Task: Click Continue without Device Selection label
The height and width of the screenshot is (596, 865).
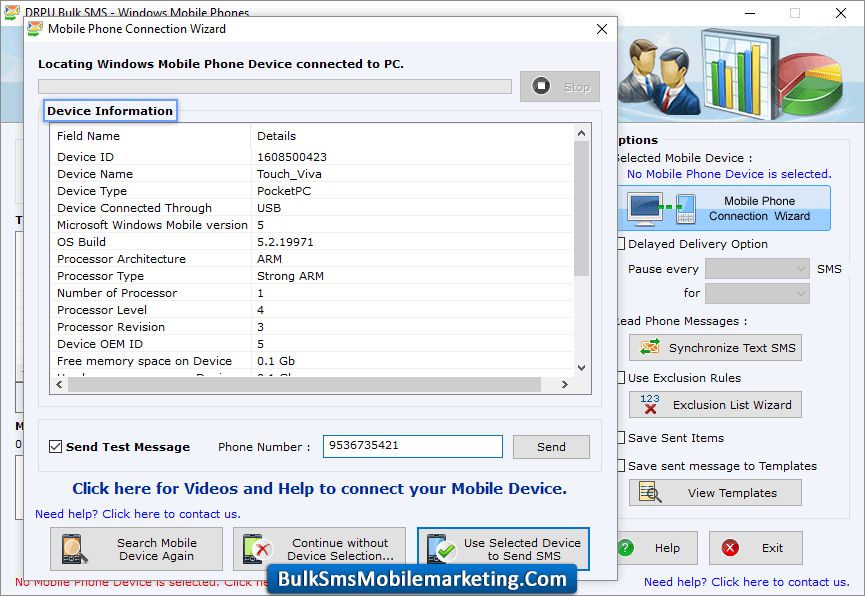Action: tap(340, 550)
